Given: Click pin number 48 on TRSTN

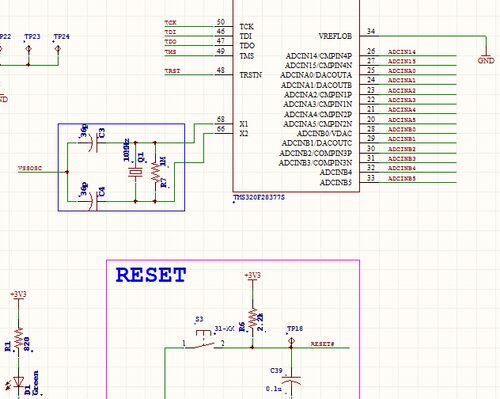Looking at the screenshot, I should 221,70.
